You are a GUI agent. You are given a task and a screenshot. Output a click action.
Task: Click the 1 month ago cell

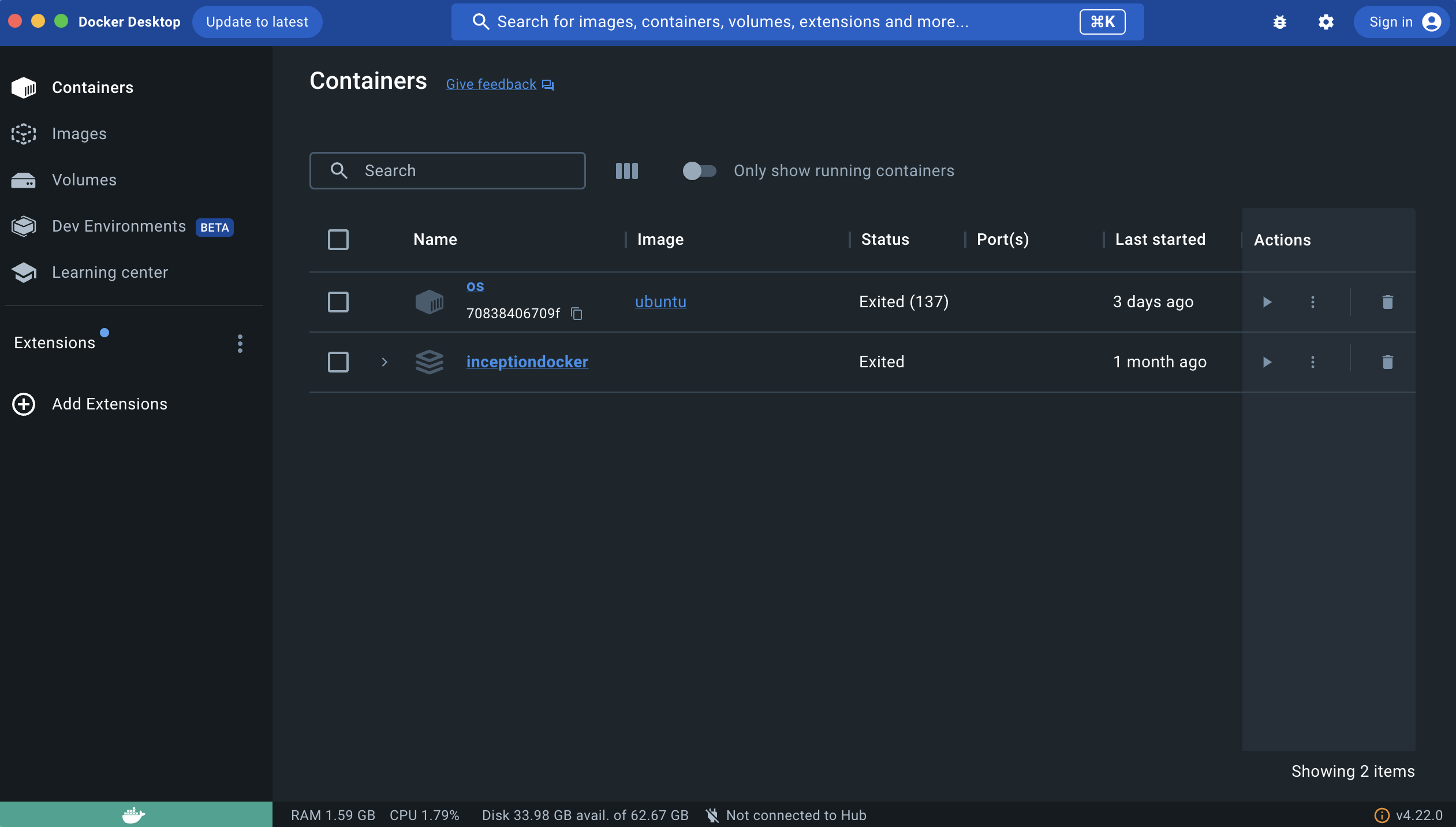coord(1160,362)
